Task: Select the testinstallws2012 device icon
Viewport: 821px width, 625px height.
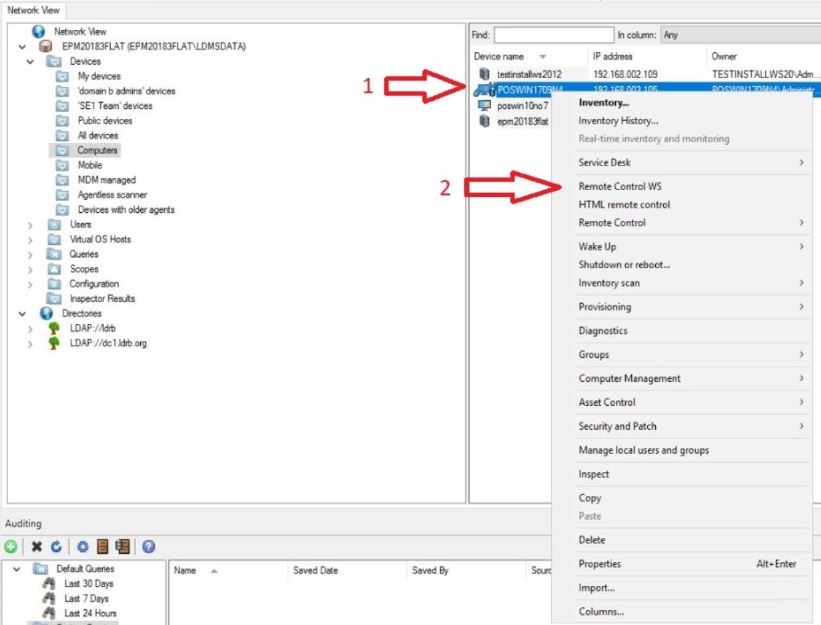Action: click(x=484, y=73)
